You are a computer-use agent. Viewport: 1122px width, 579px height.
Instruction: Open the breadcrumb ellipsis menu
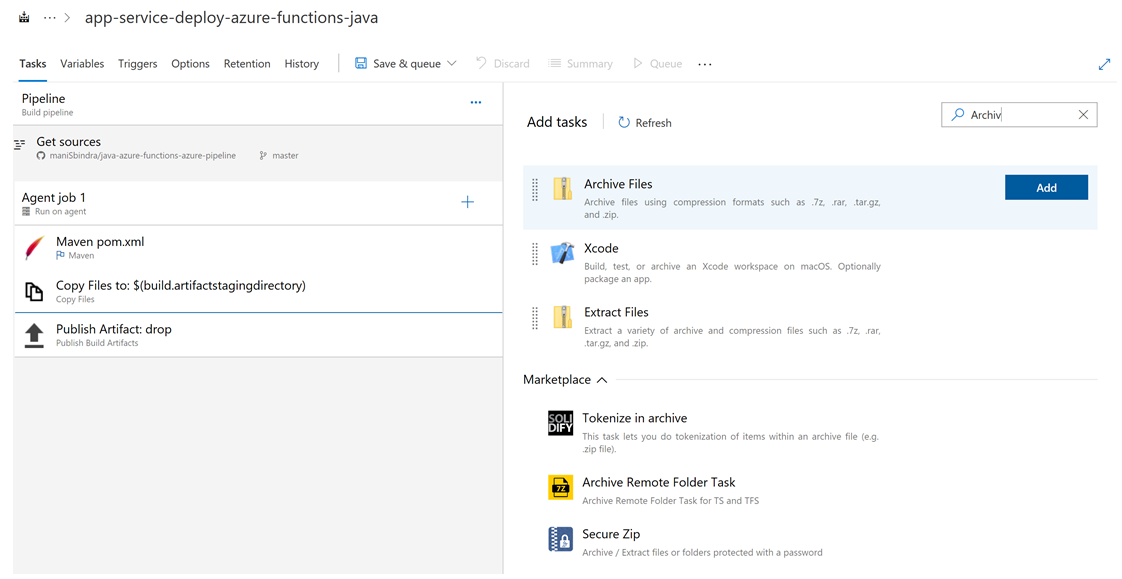click(49, 18)
